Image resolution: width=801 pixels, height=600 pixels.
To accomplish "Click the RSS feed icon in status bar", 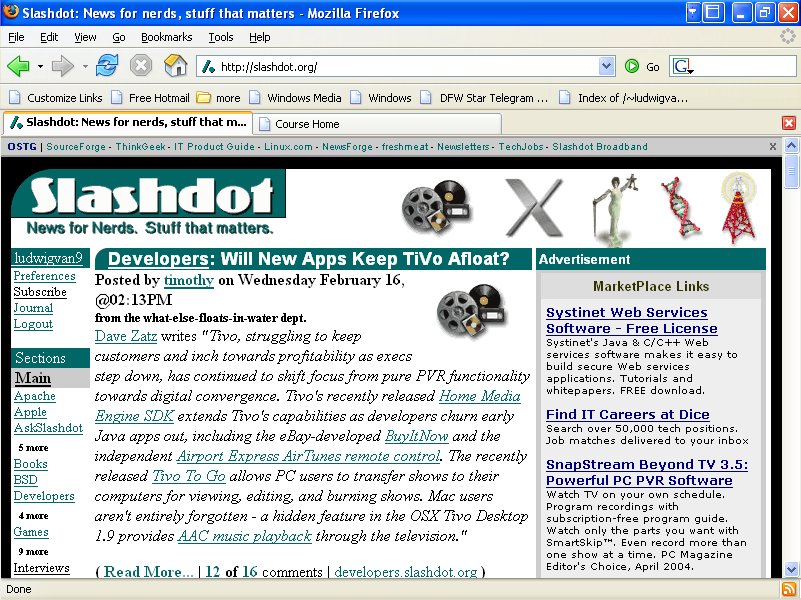I will click(x=787, y=589).
